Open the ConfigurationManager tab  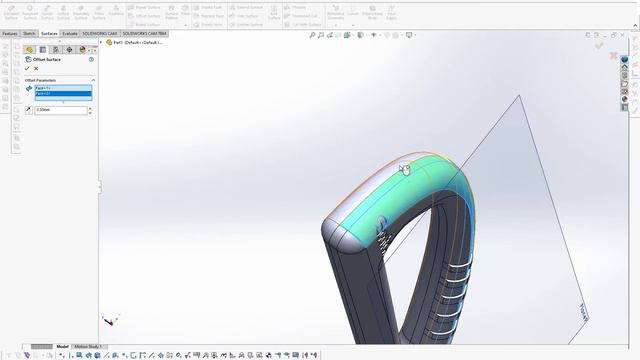[x=56, y=50]
